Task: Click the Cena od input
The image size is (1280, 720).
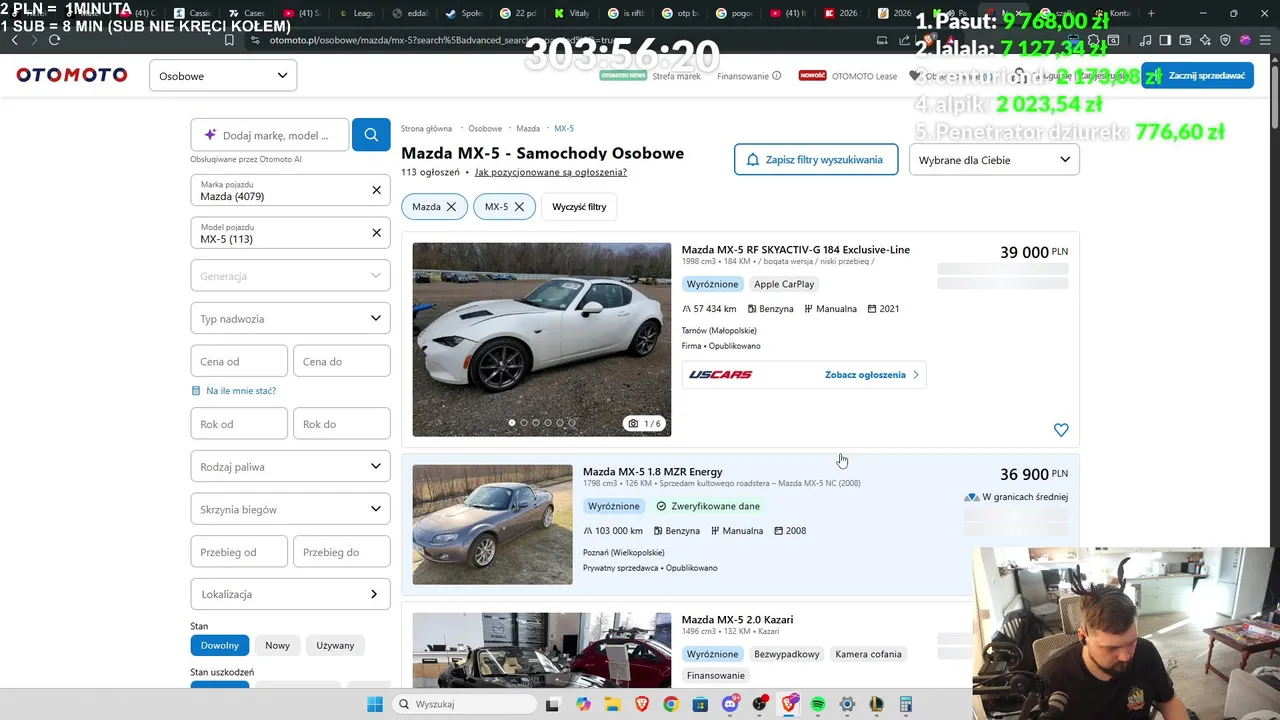Action: pos(239,361)
